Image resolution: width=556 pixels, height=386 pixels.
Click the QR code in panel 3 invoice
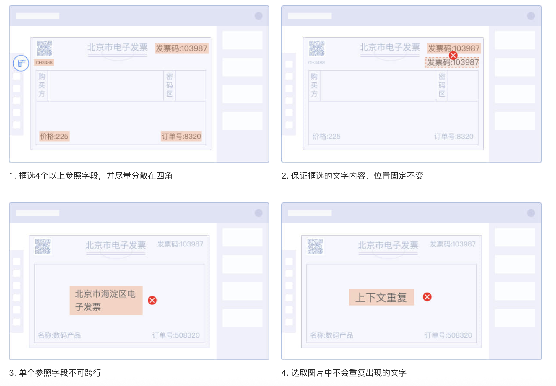coord(43,246)
